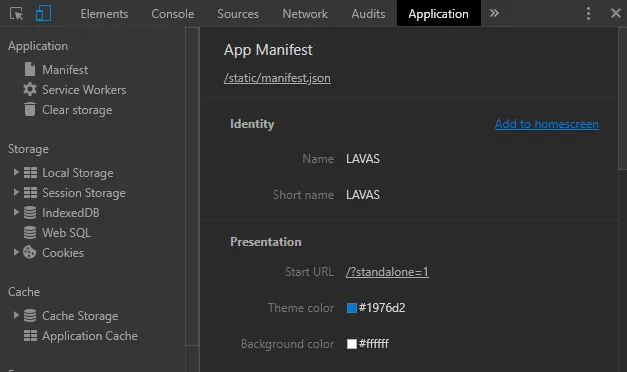Click the blue theme color swatch
The height and width of the screenshot is (372, 627).
click(x=351, y=308)
